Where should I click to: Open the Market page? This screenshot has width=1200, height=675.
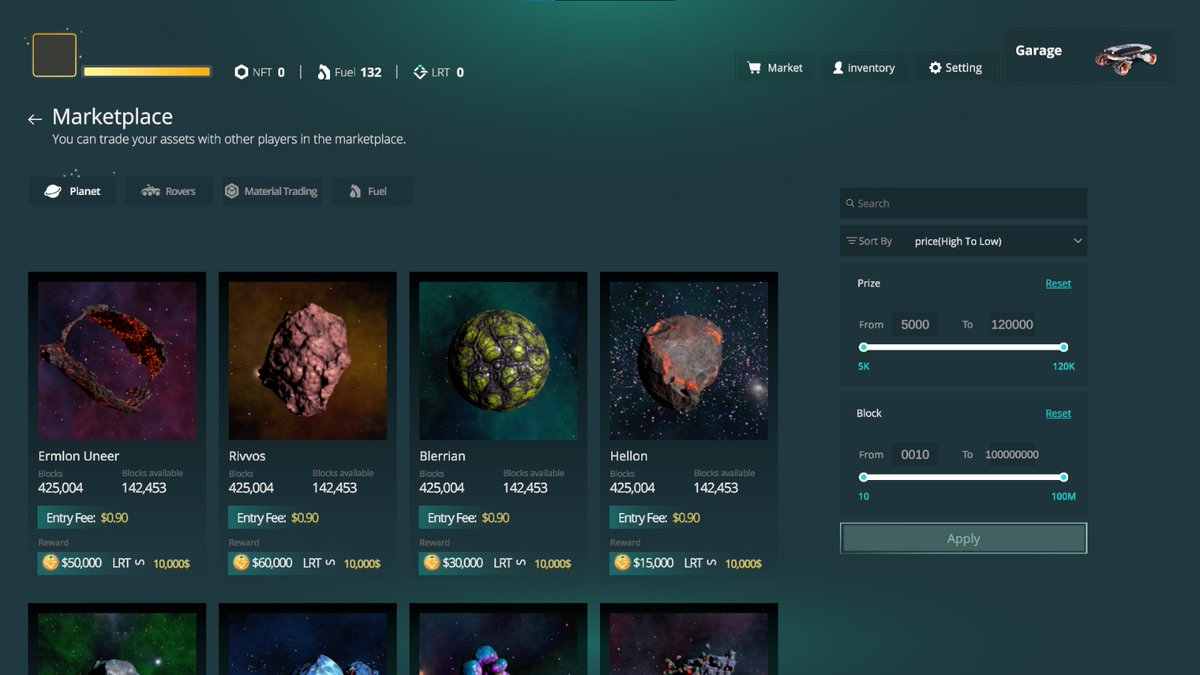click(x=775, y=68)
